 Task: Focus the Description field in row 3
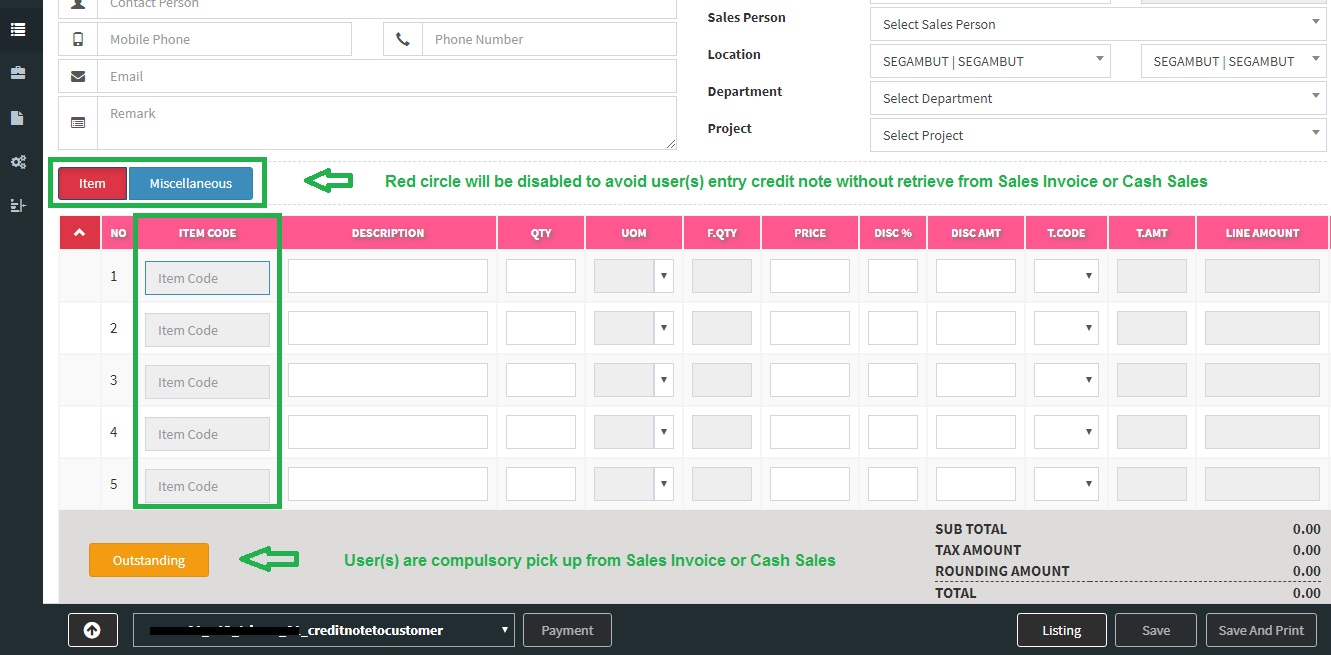pos(387,381)
